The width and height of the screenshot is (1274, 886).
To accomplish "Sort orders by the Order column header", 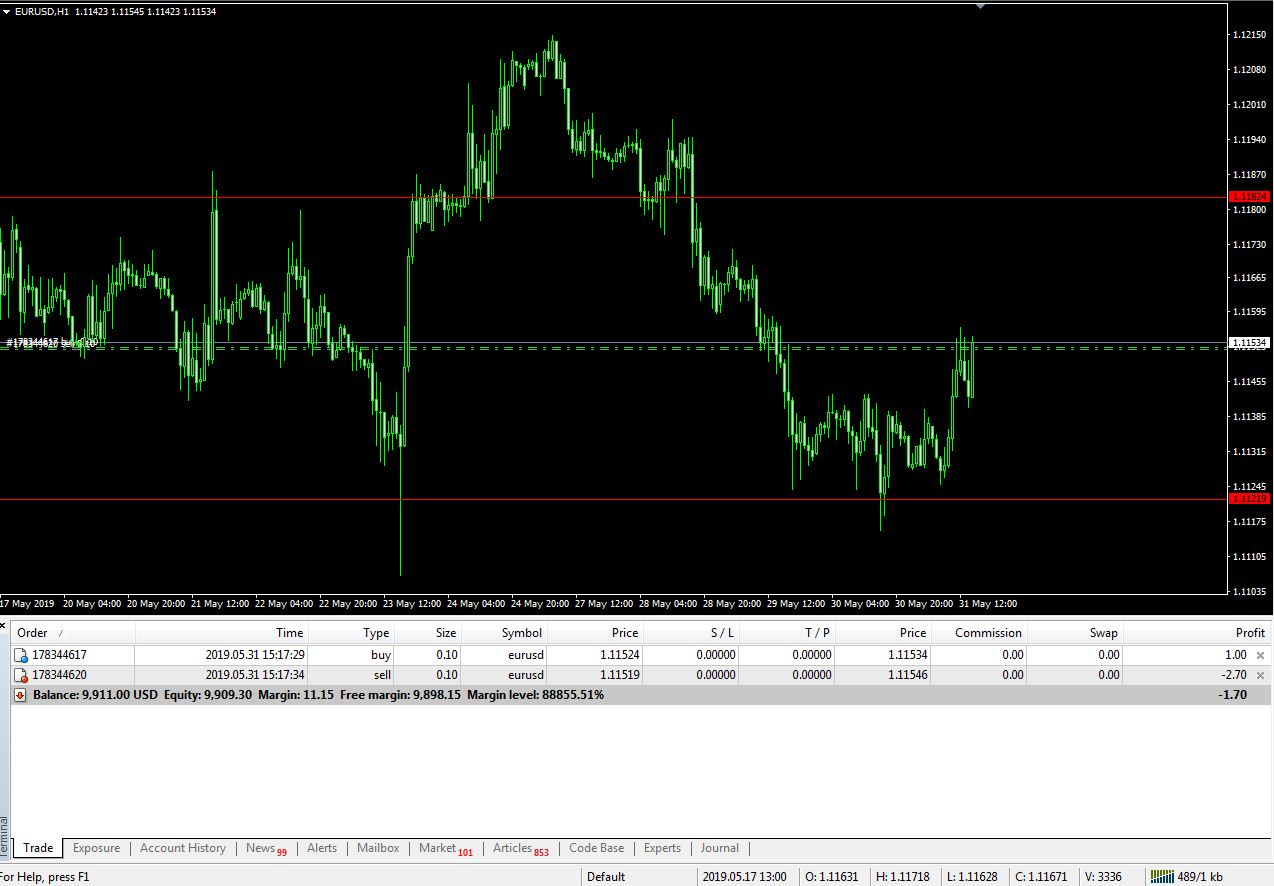I will click(33, 633).
